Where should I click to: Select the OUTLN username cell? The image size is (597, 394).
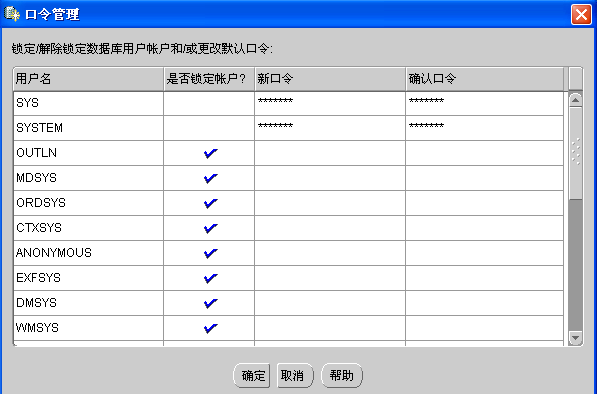coord(88,153)
